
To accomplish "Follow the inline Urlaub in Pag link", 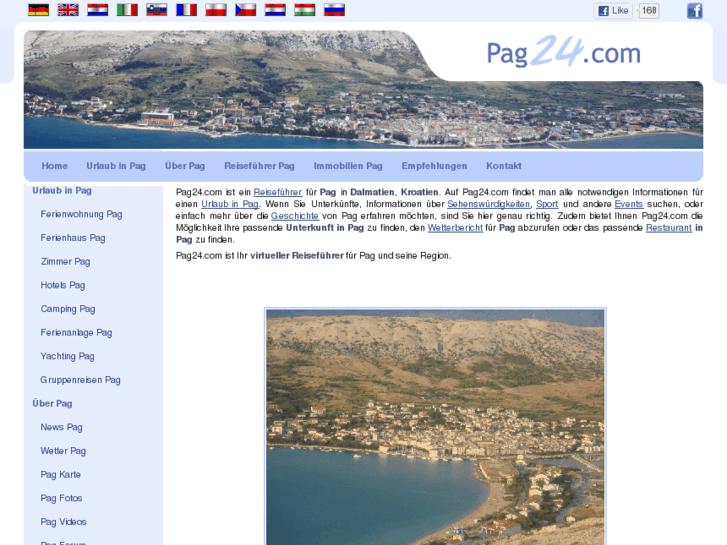I will [230, 204].
